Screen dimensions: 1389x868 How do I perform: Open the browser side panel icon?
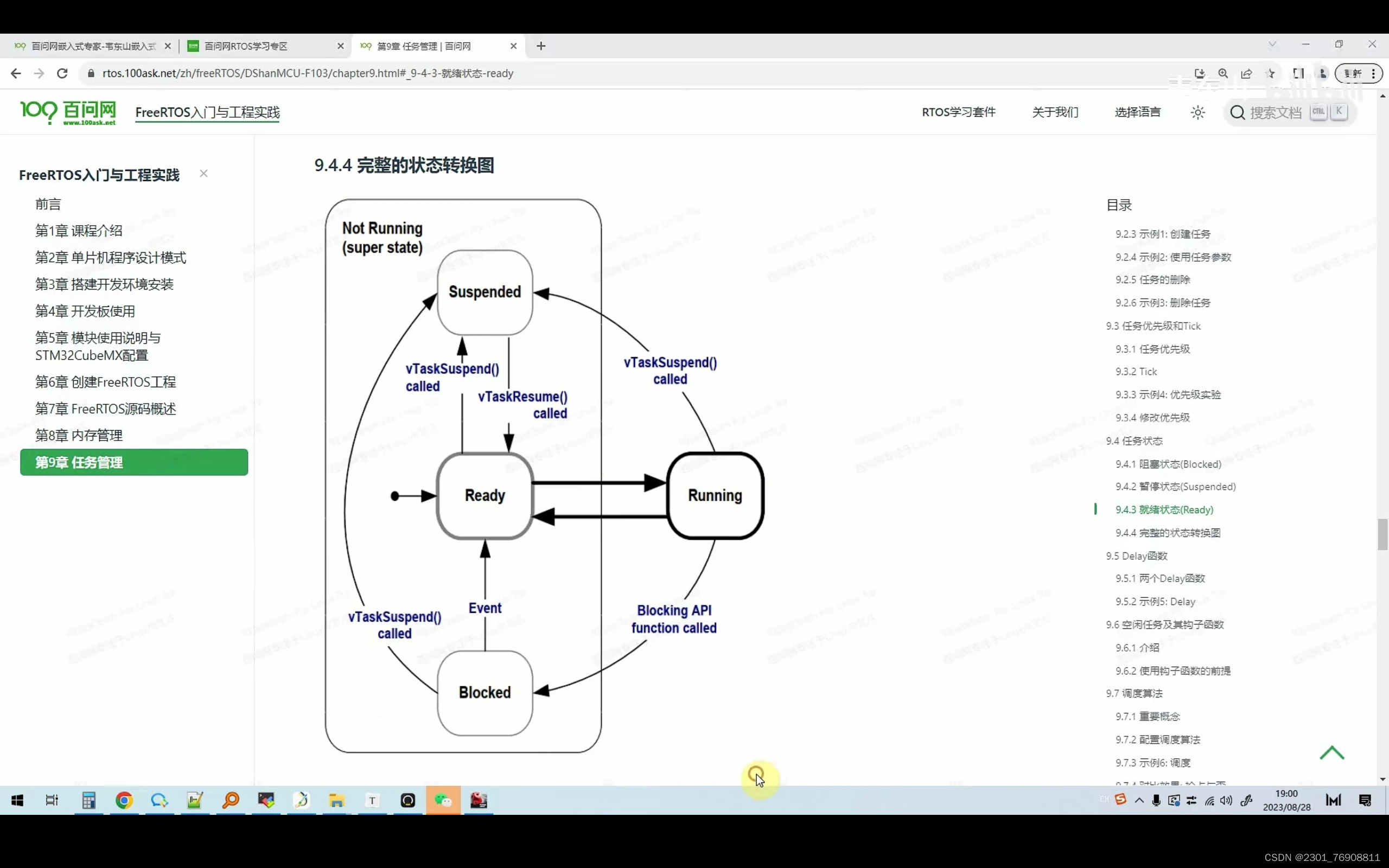click(1298, 73)
